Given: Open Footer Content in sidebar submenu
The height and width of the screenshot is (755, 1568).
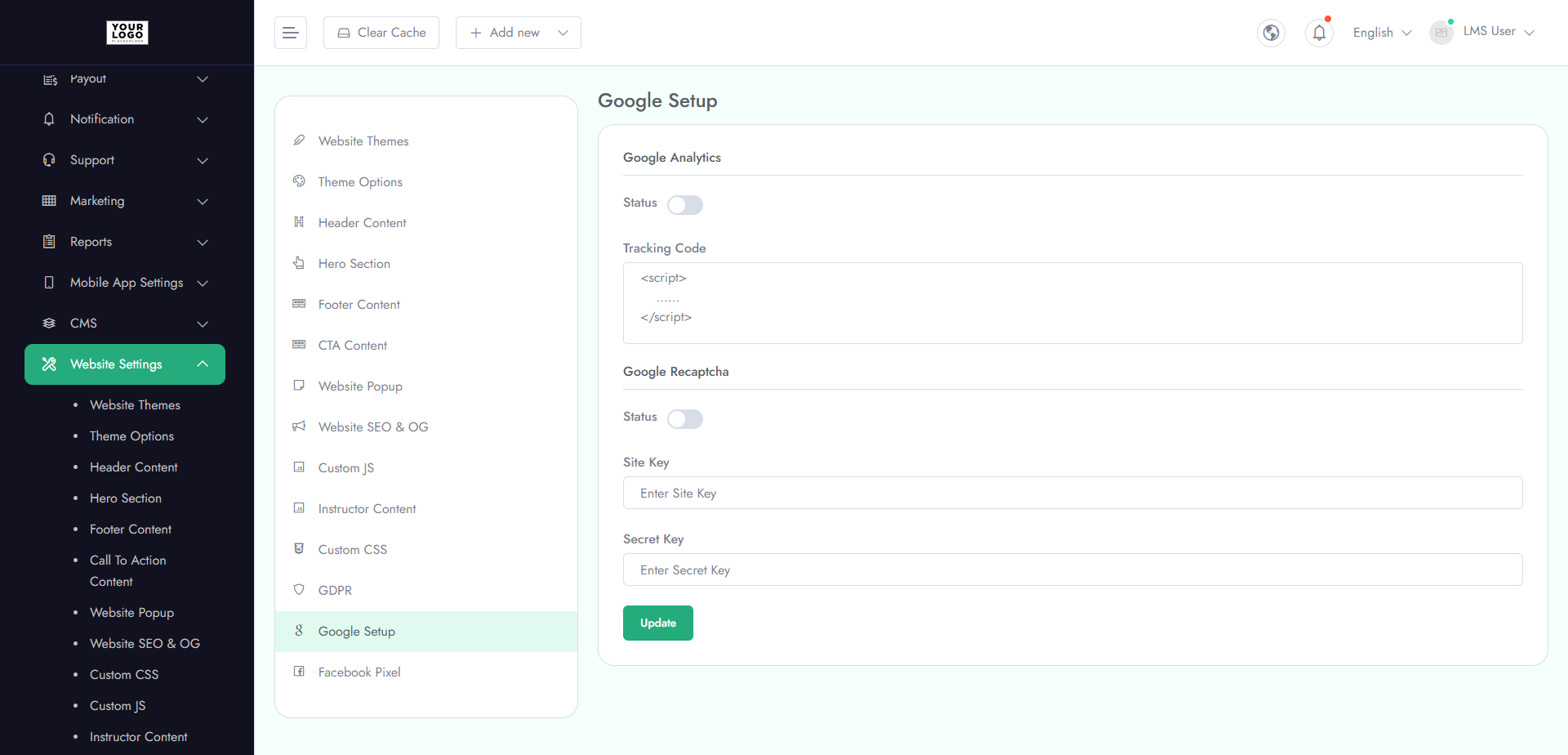Looking at the screenshot, I should 131,529.
